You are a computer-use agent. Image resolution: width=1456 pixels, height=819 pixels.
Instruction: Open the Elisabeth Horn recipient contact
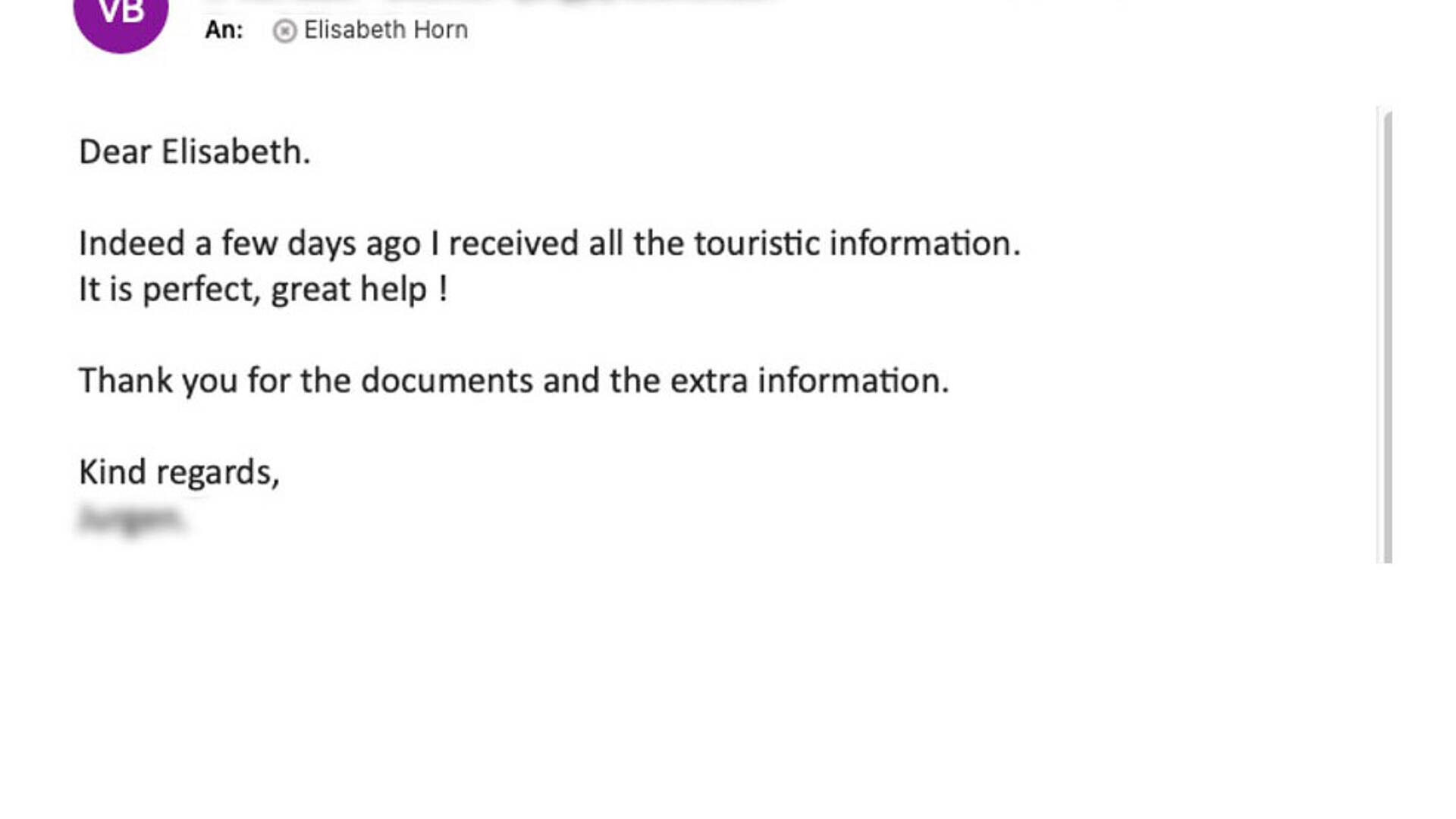385,30
